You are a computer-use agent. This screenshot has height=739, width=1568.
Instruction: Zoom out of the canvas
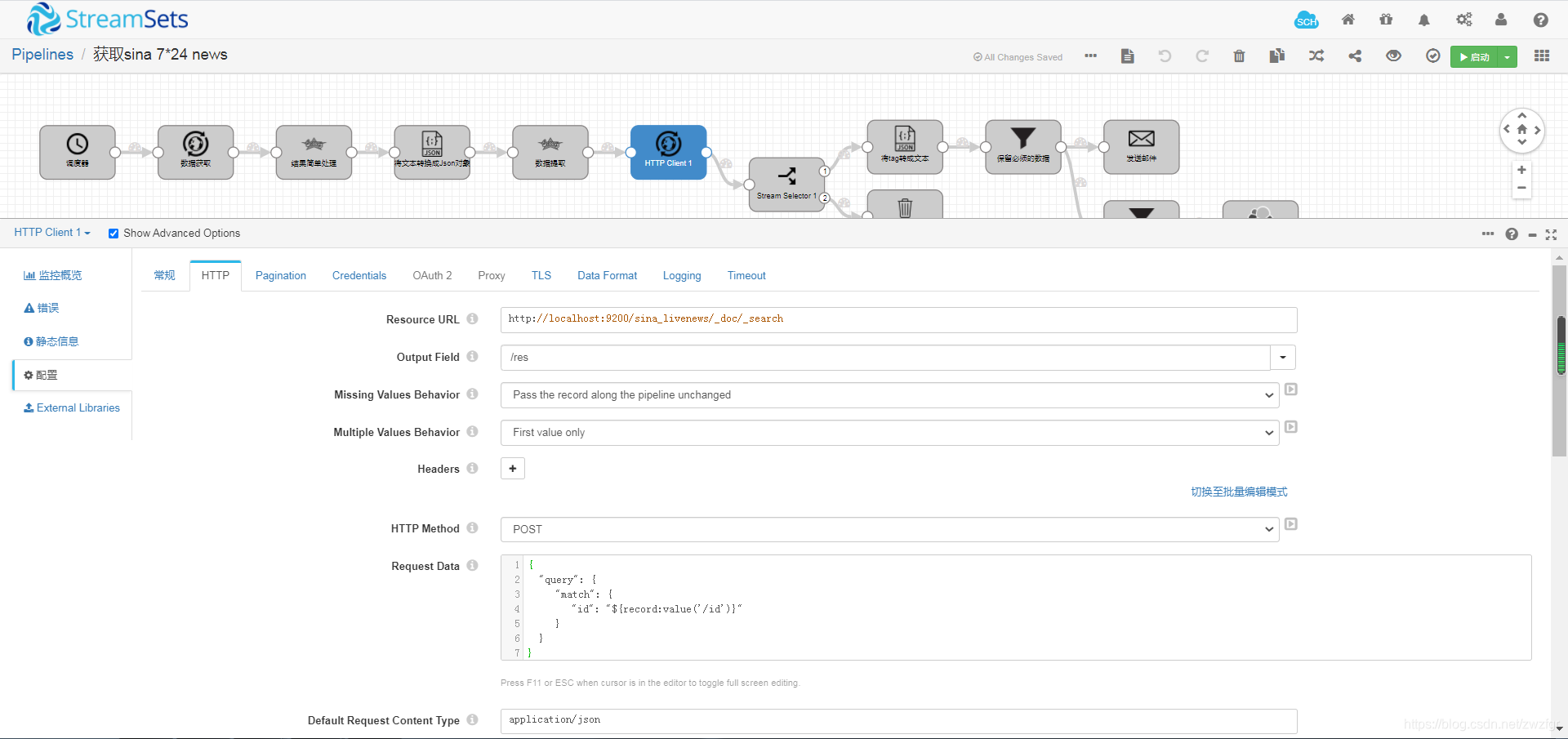[x=1521, y=188]
